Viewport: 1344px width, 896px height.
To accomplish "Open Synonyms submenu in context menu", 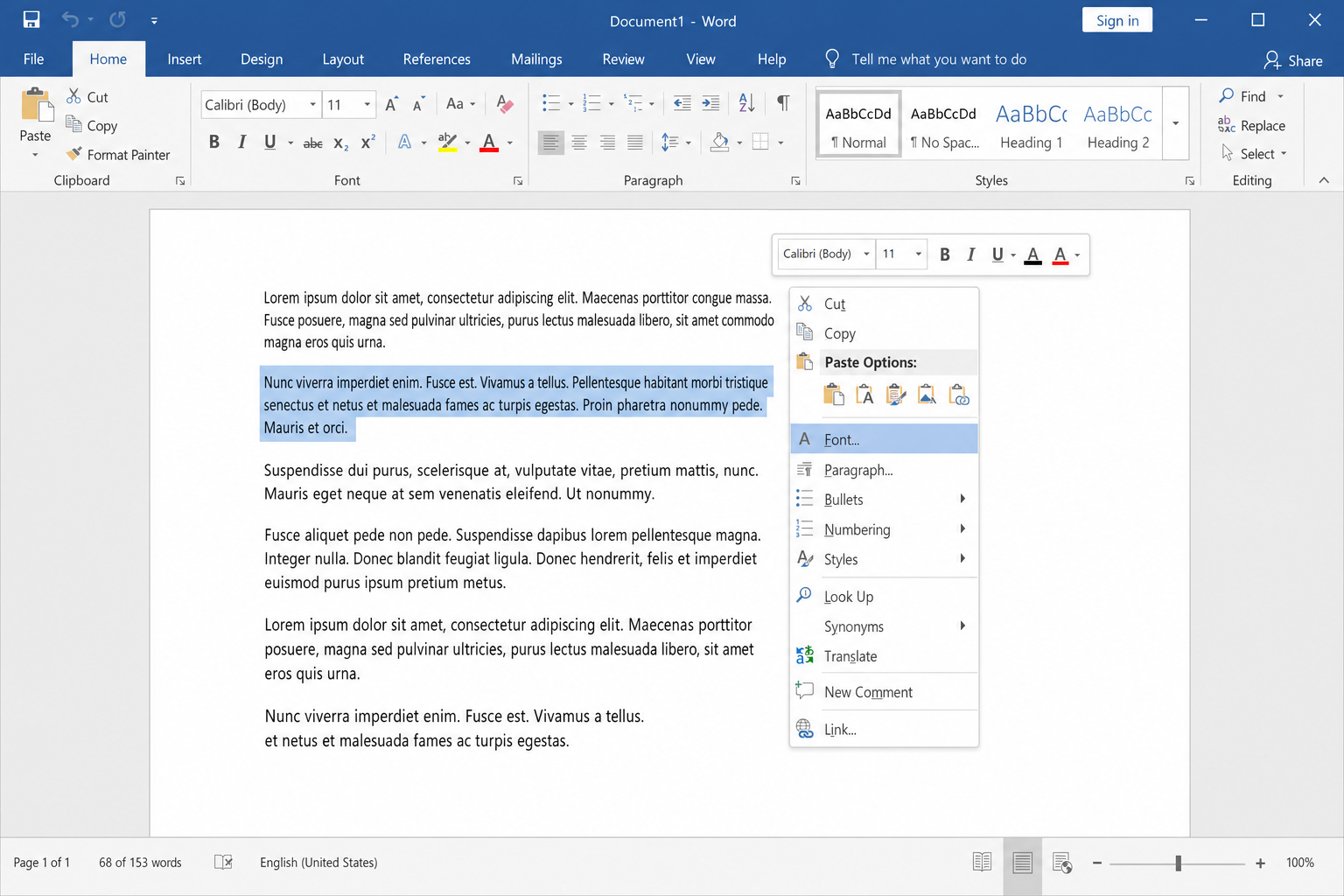I will pyautogui.click(x=884, y=626).
